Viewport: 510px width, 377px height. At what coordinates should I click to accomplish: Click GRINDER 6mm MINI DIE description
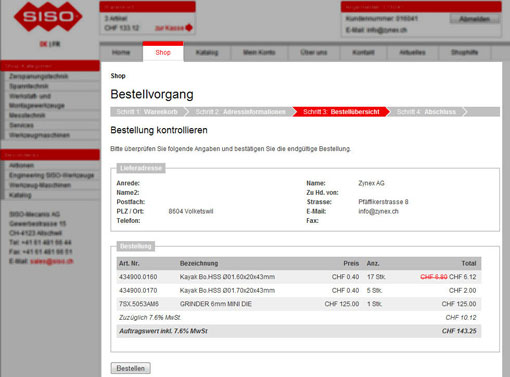(x=216, y=304)
